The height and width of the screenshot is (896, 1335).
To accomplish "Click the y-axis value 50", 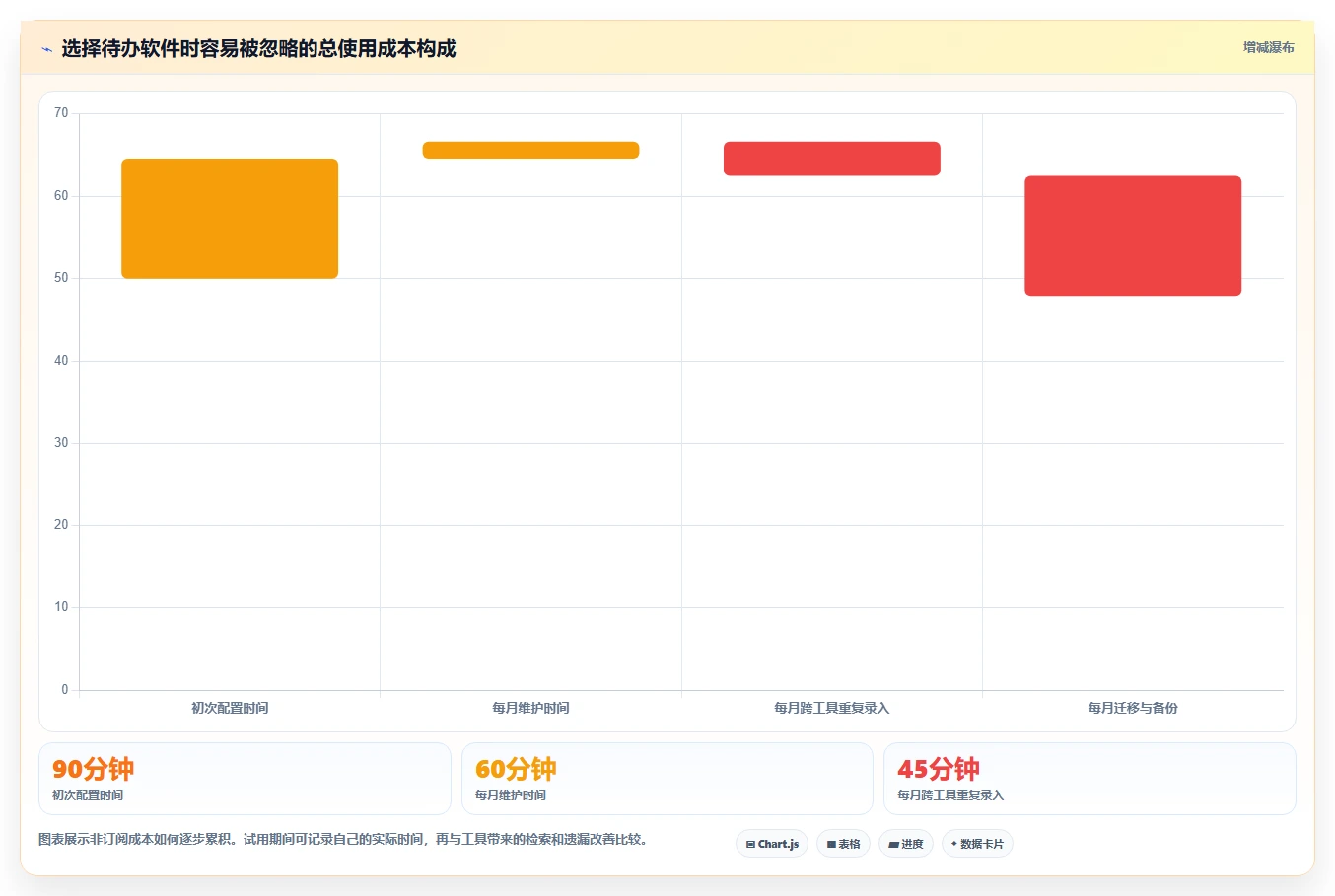I will (61, 278).
